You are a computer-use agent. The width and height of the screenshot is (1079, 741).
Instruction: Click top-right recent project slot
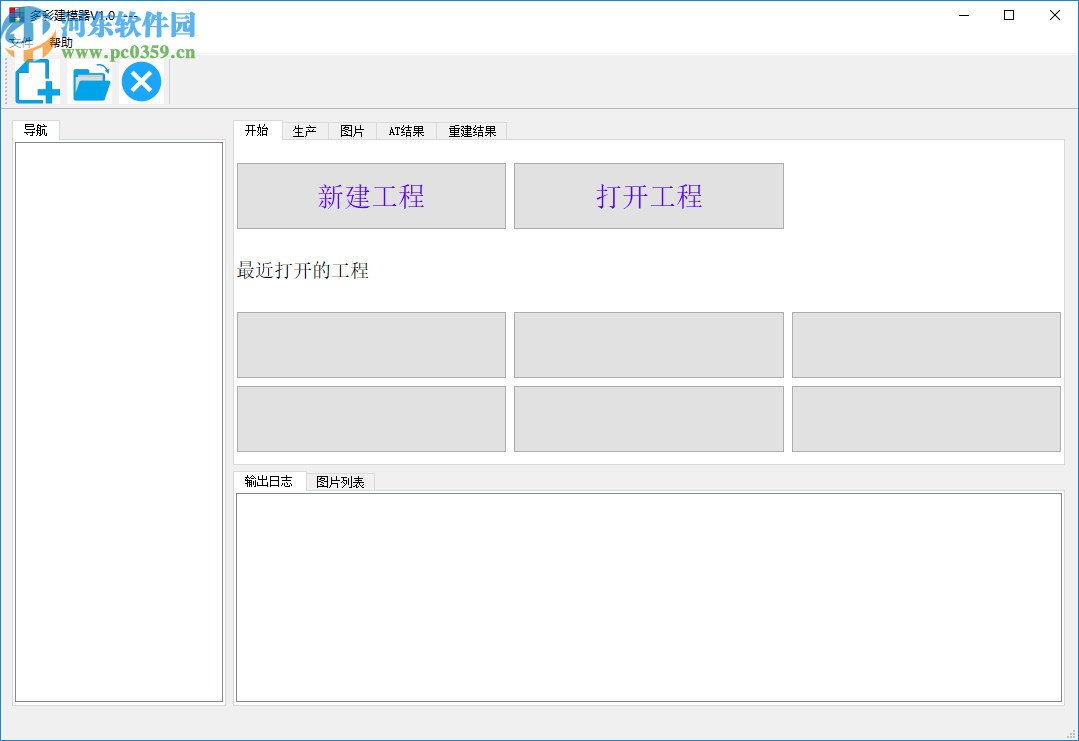(926, 345)
